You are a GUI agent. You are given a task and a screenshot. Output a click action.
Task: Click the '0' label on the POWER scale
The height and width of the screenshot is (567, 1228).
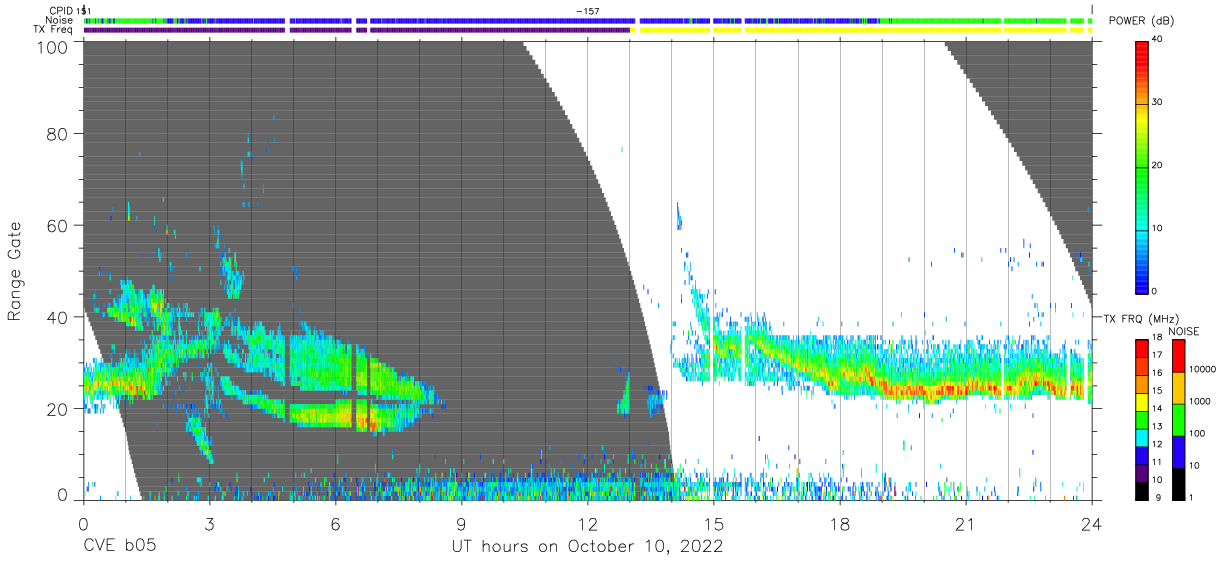1154,291
